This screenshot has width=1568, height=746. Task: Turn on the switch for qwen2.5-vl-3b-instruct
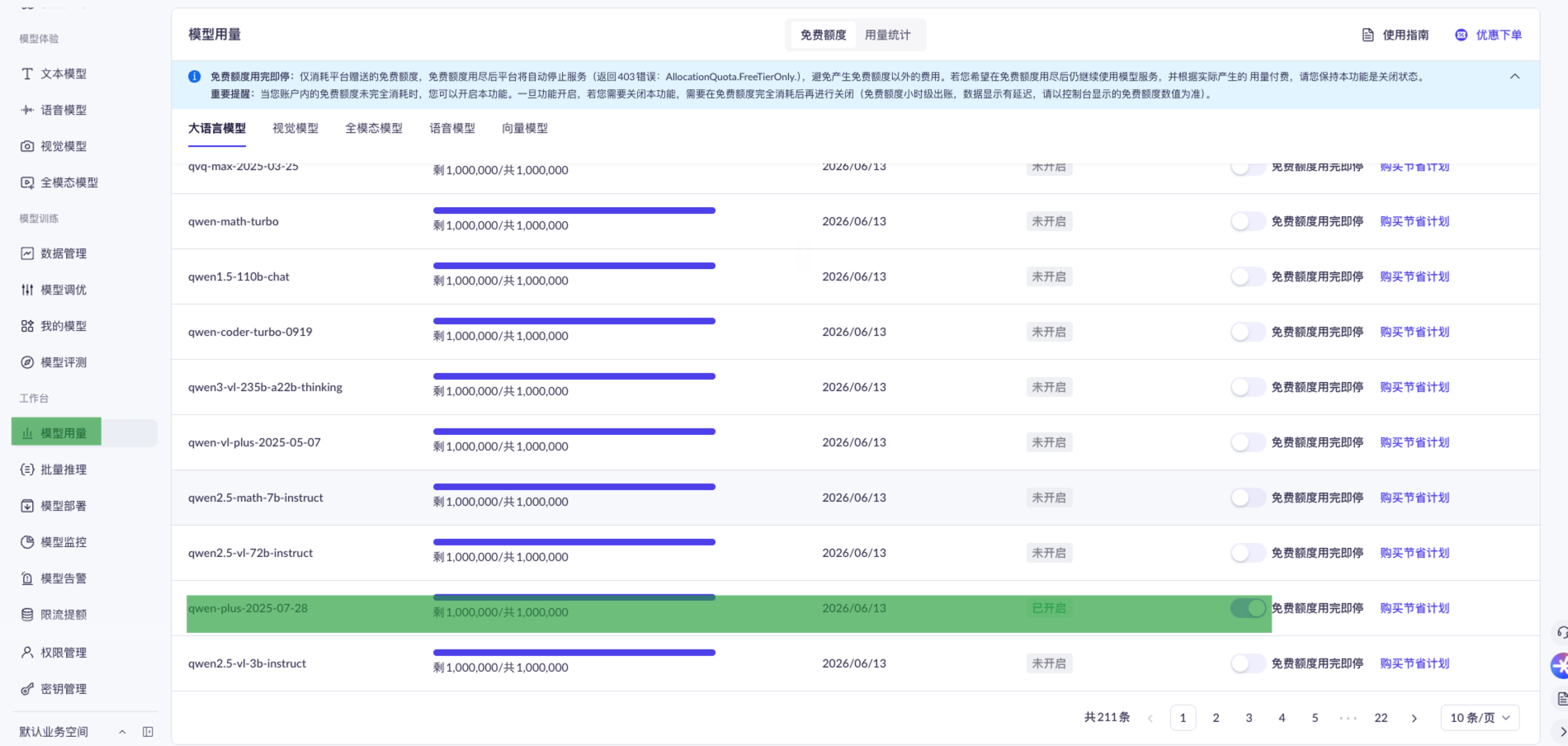(1247, 663)
